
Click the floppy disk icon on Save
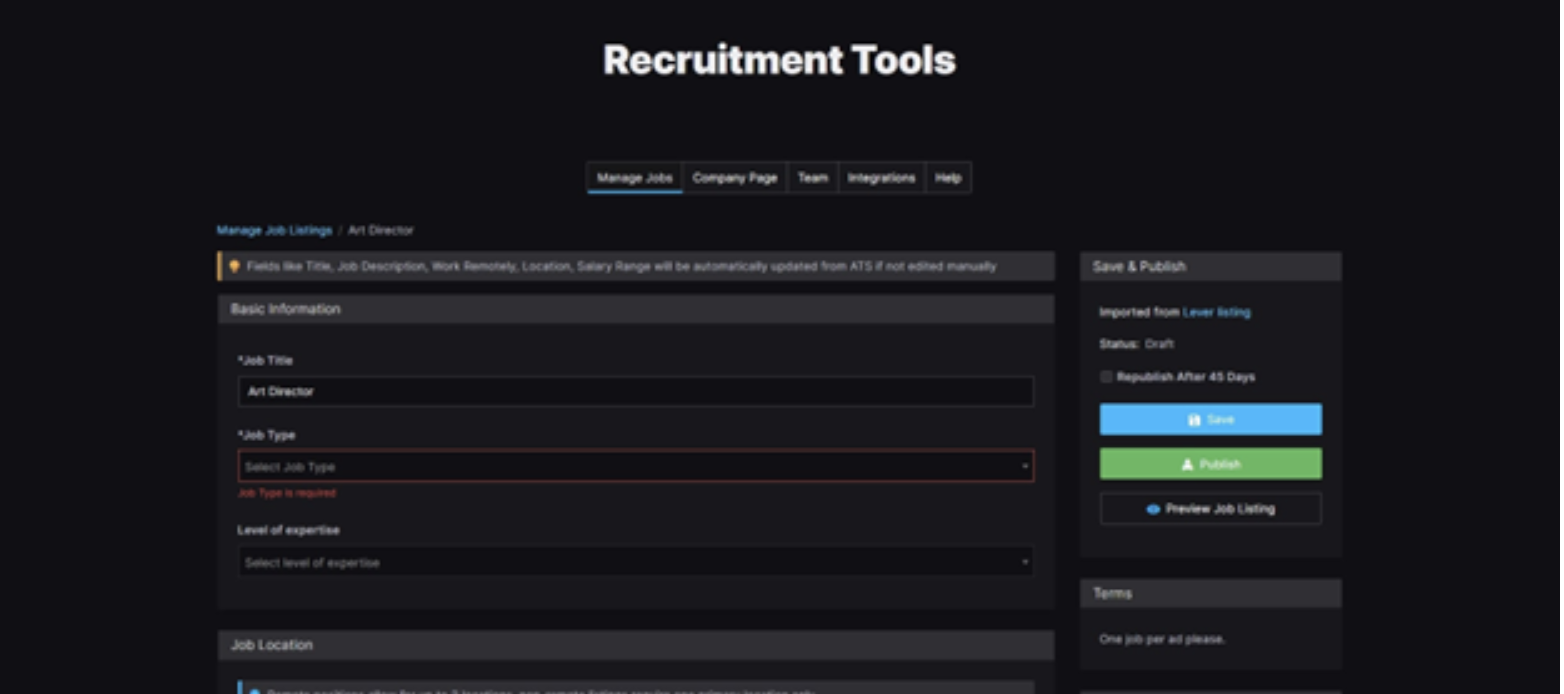[1194, 420]
